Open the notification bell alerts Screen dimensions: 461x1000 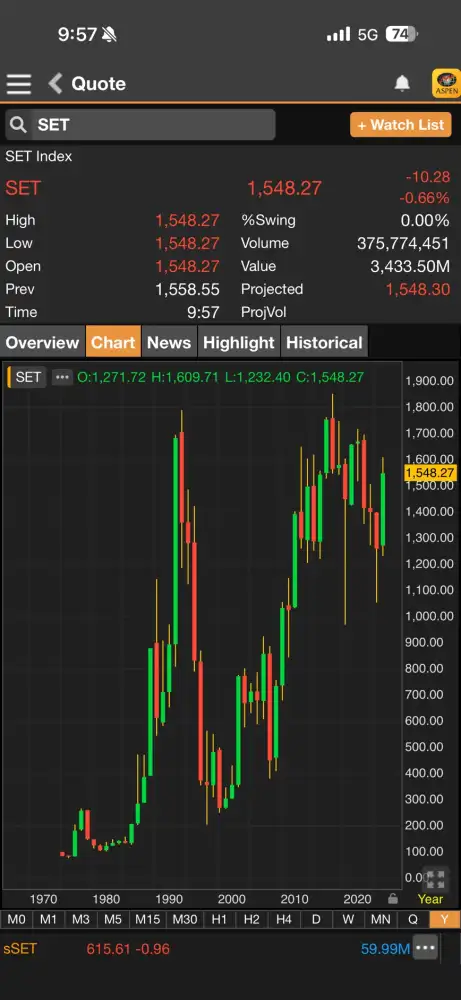coord(402,84)
